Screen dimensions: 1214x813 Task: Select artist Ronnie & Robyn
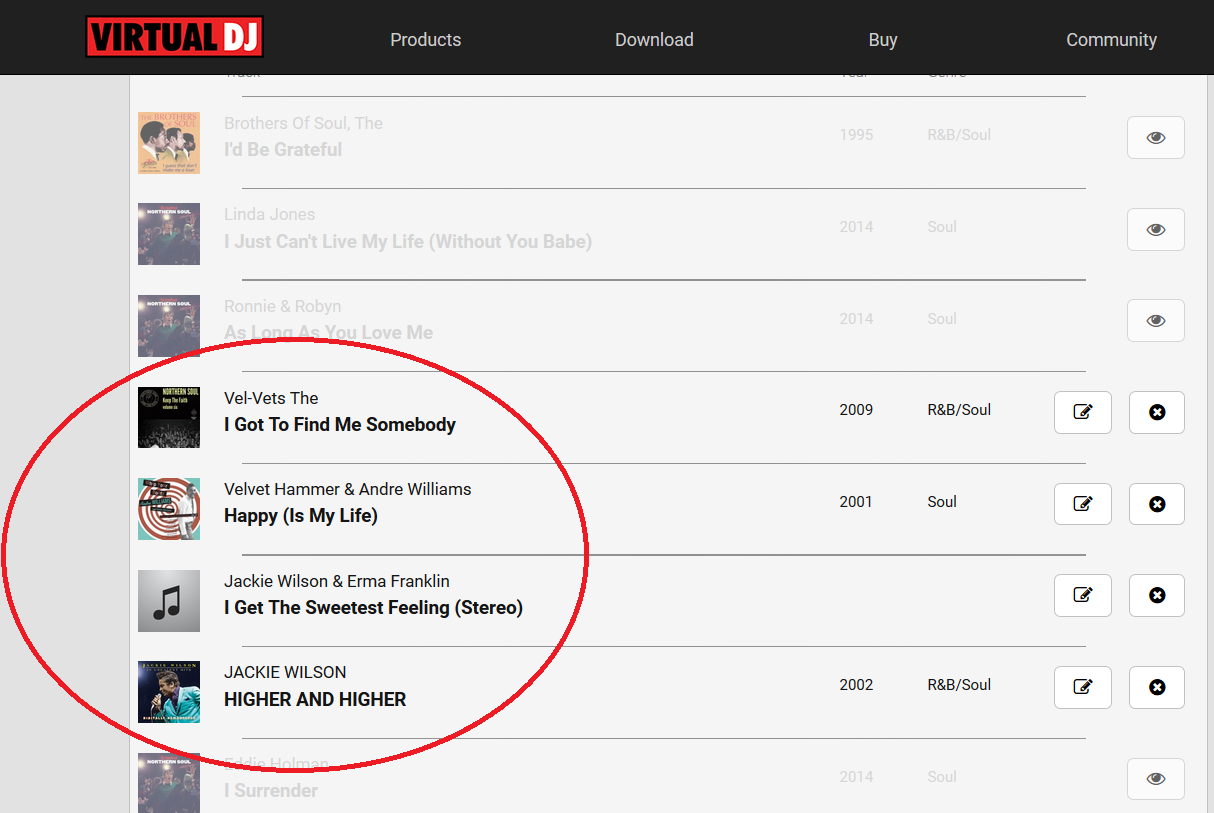click(x=282, y=306)
